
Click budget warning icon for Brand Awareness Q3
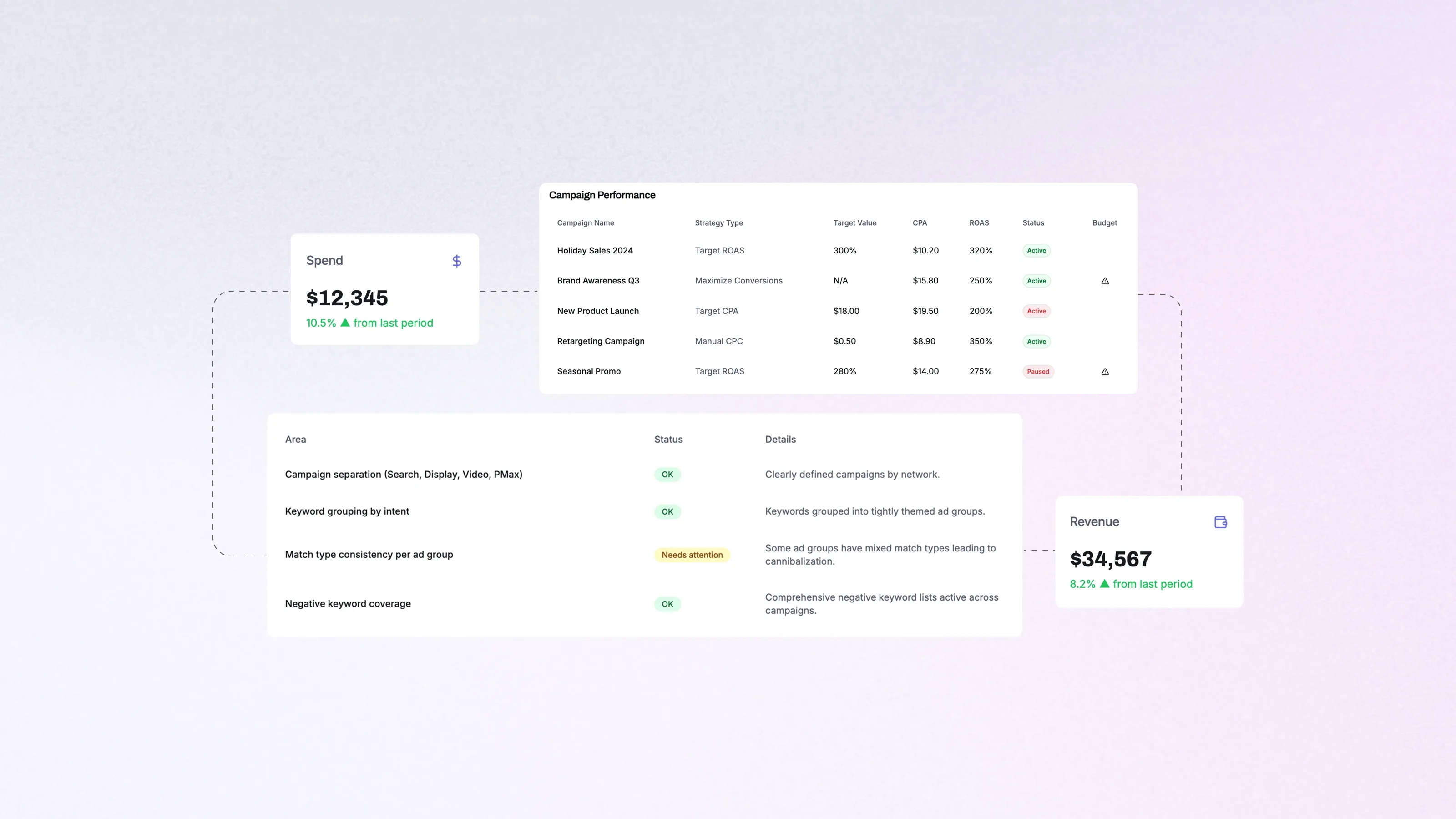click(x=1104, y=281)
